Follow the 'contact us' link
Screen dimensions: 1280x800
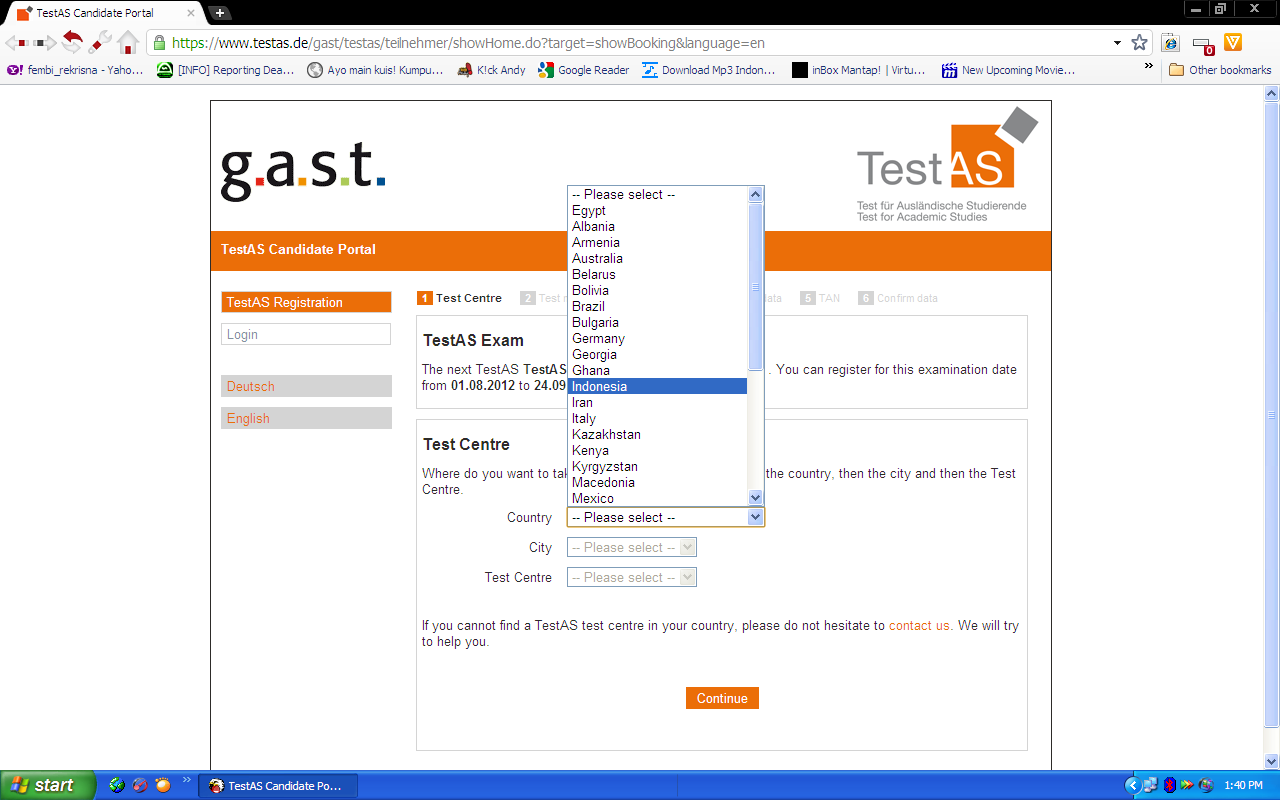(920, 626)
